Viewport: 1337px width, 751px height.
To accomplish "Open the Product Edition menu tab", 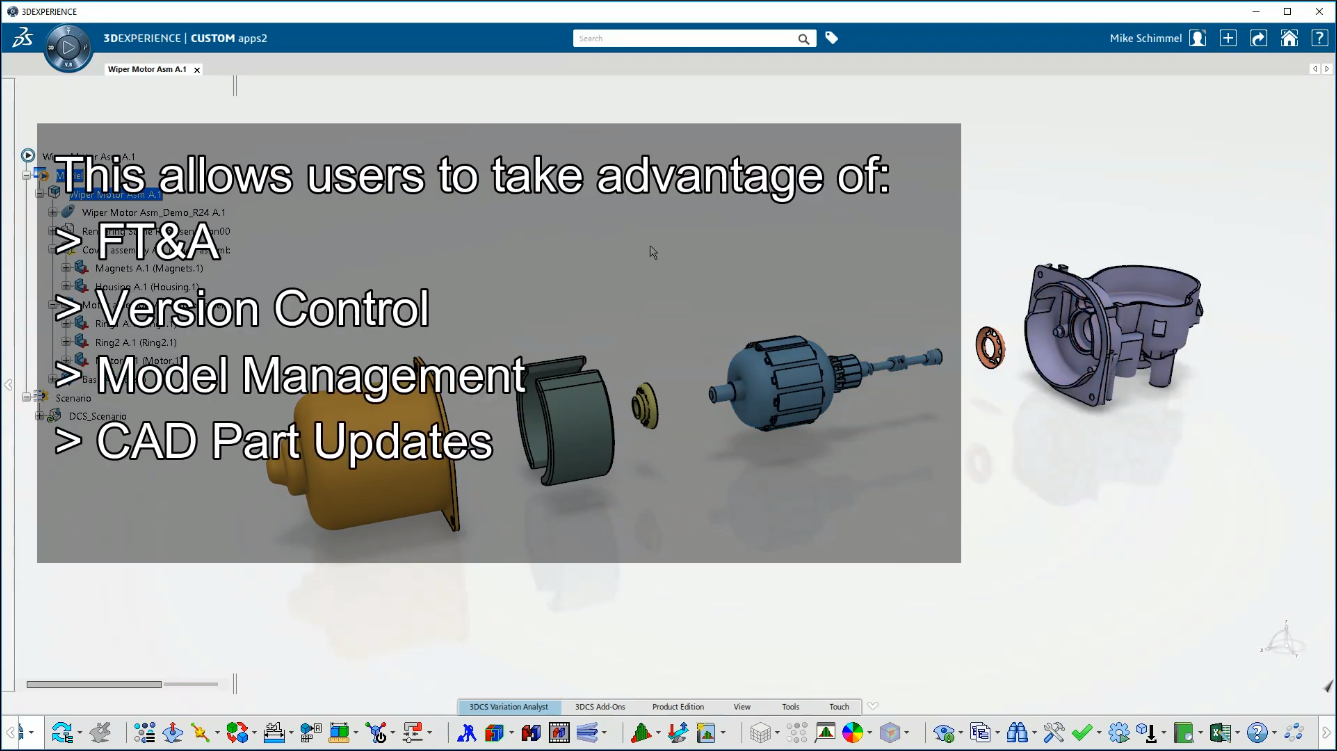I will coord(677,706).
